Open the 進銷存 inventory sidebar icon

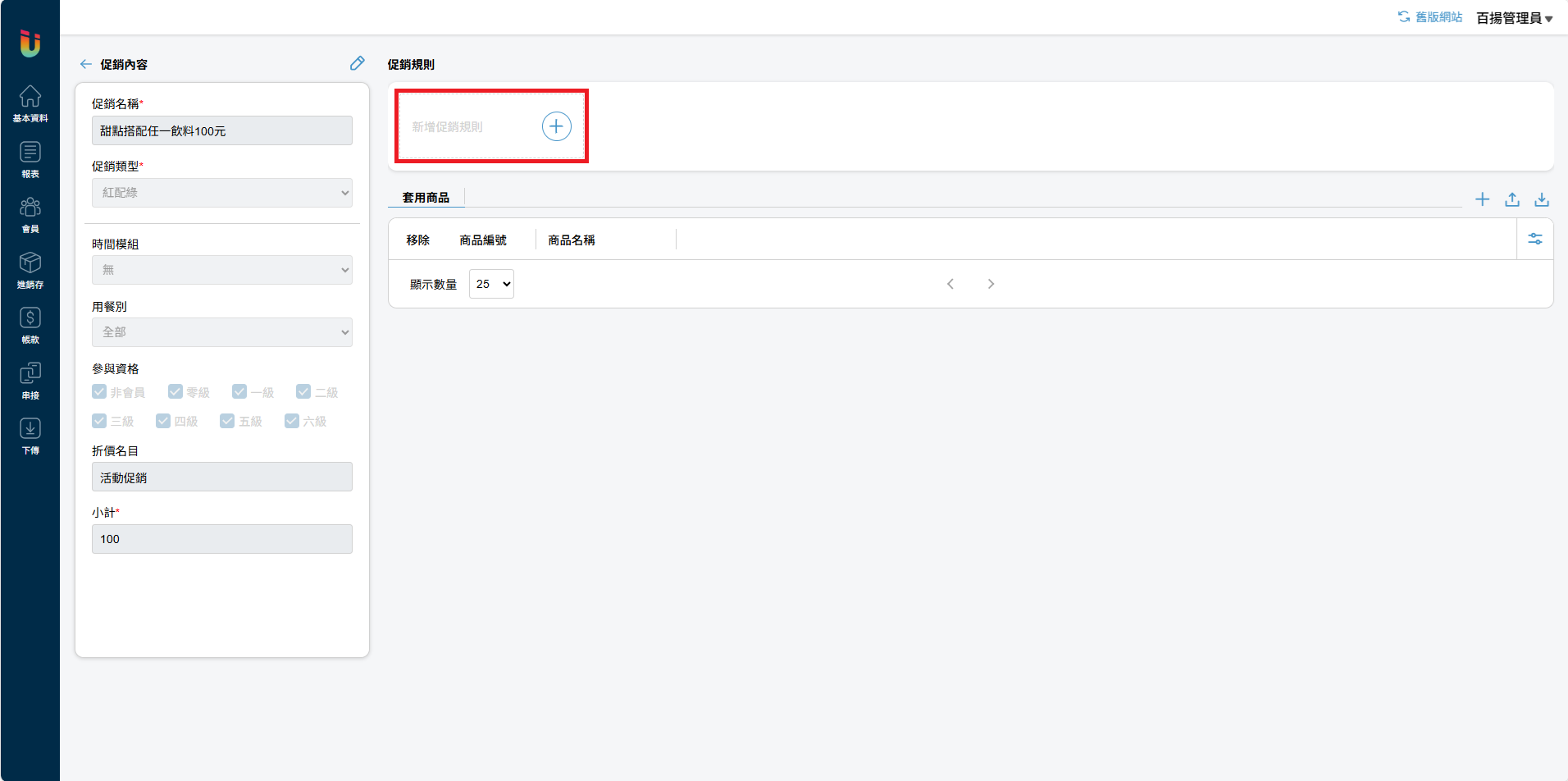click(x=30, y=270)
